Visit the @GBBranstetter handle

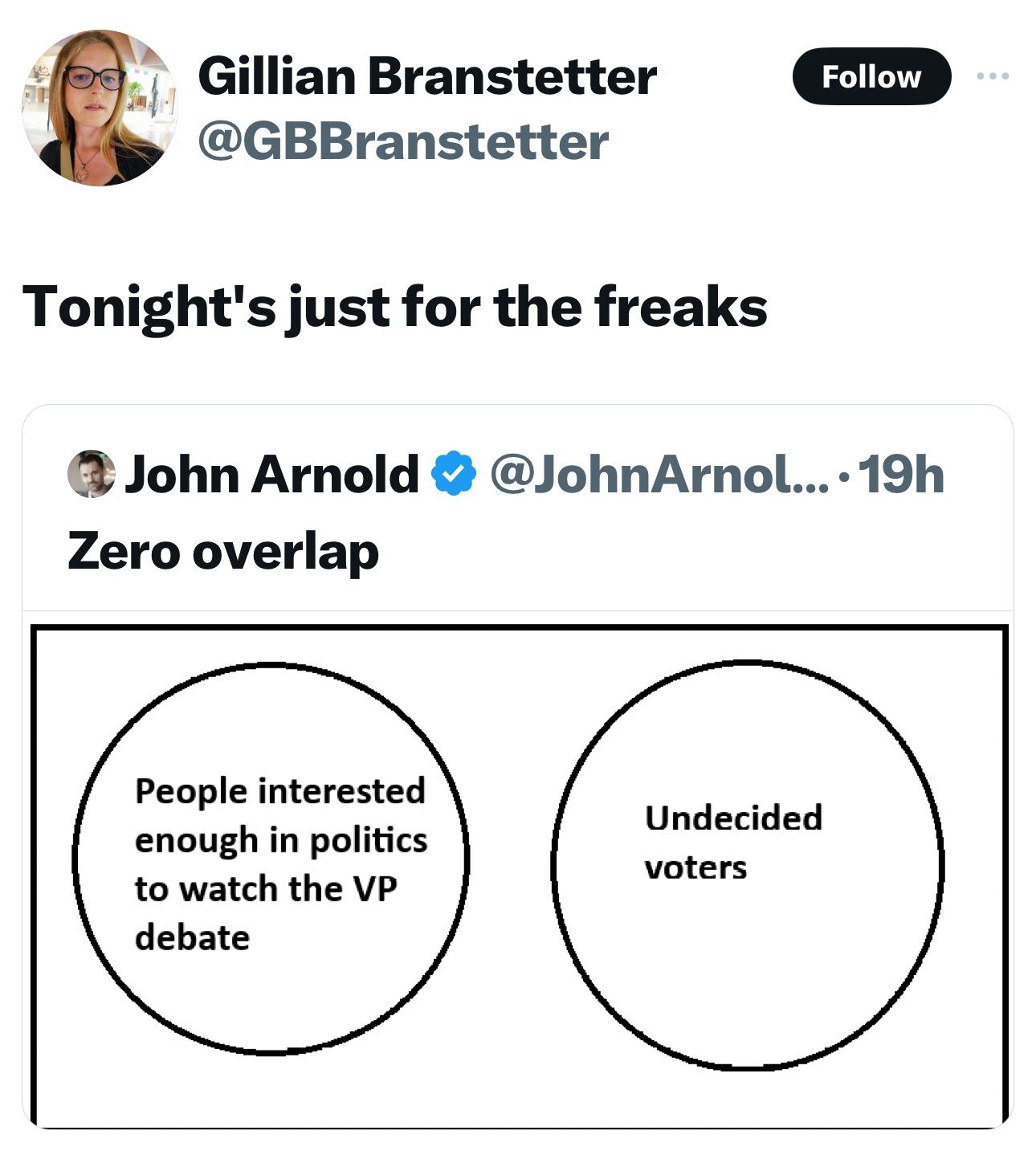point(402,142)
